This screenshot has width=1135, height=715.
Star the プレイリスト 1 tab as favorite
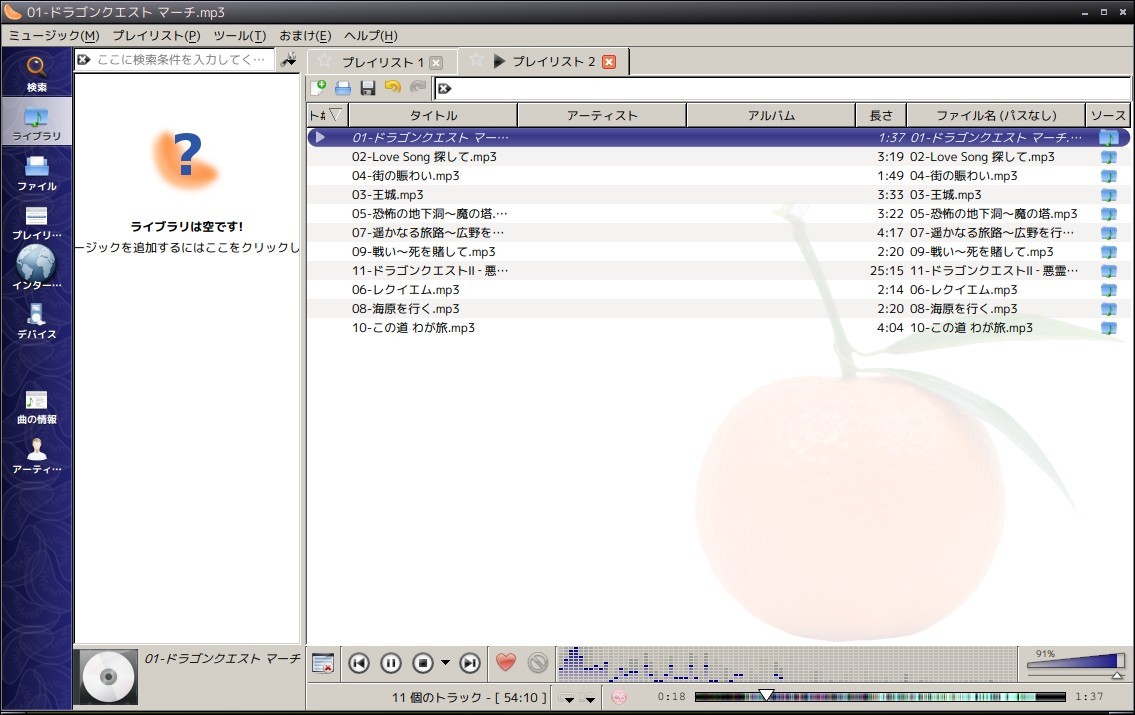point(325,61)
